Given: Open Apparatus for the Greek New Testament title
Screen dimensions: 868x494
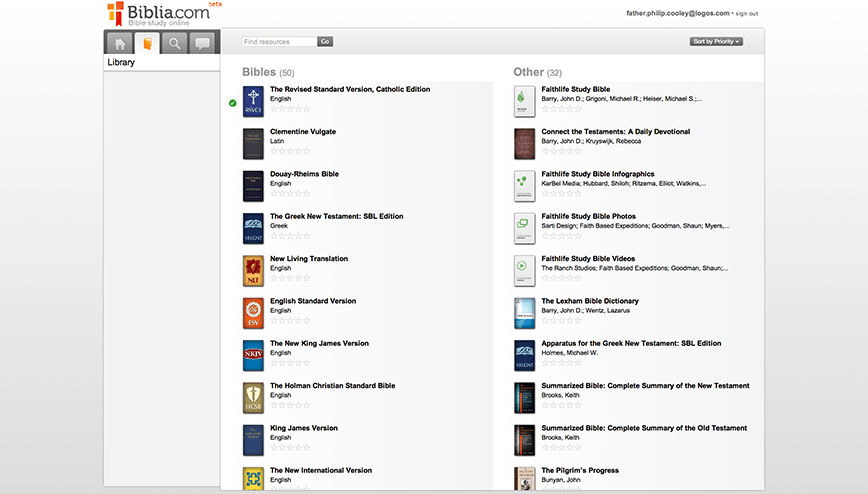Looking at the screenshot, I should pos(631,343).
